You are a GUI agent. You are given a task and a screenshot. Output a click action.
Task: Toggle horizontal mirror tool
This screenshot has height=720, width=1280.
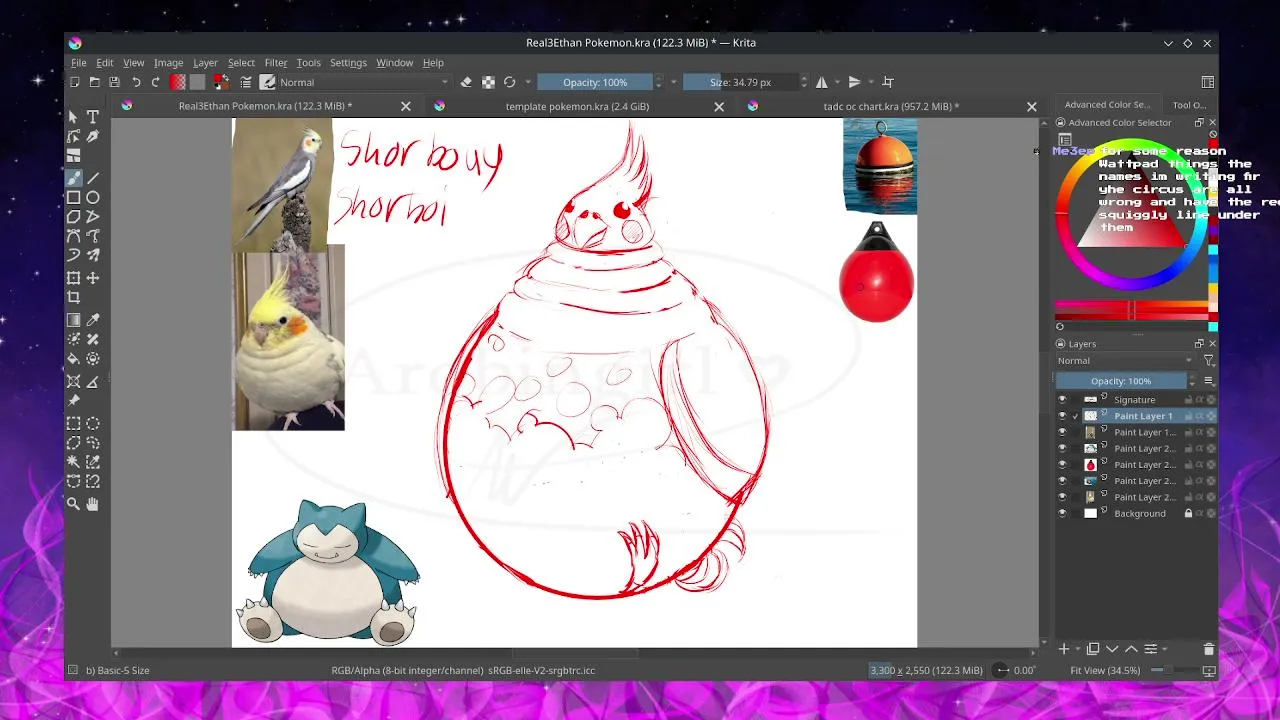pos(822,82)
